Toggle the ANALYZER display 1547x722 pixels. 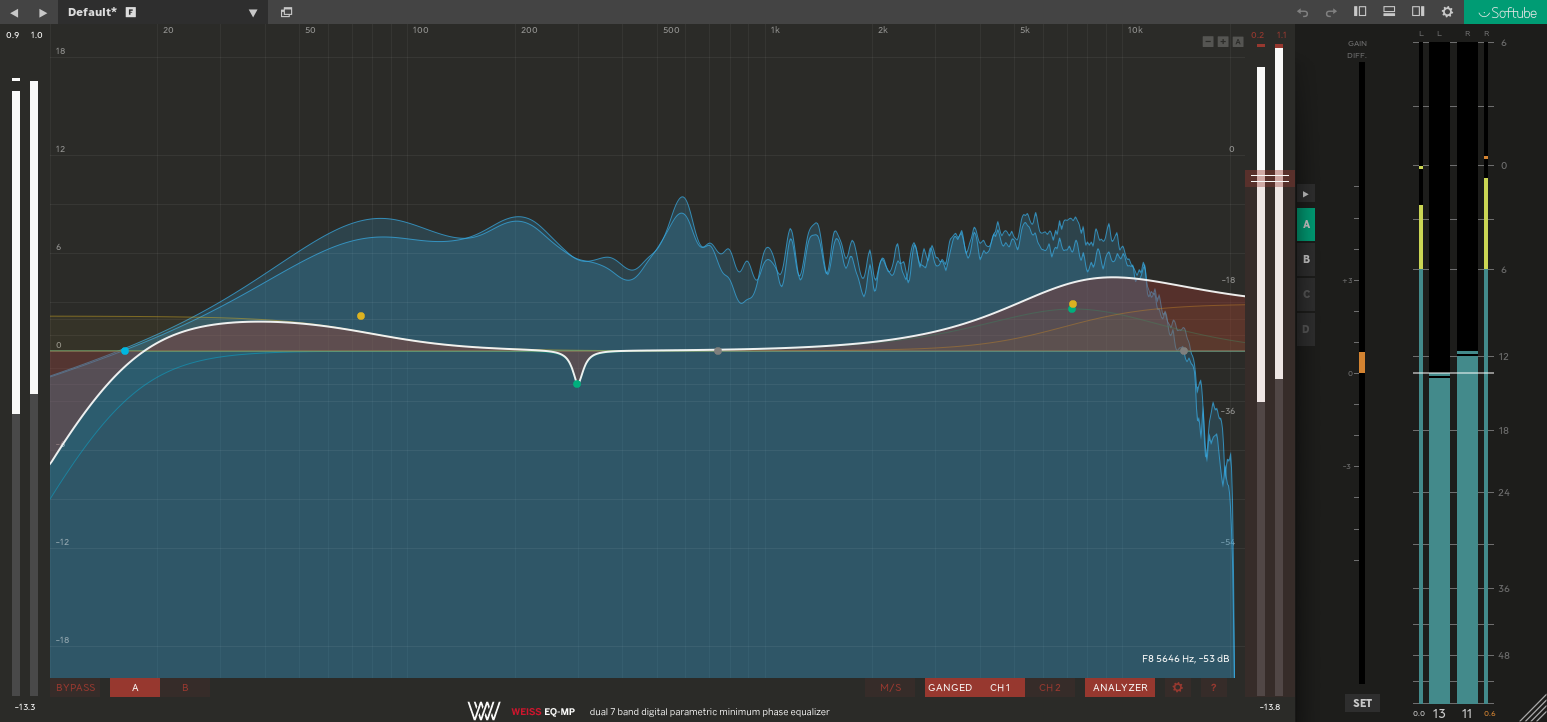pyautogui.click(x=1120, y=688)
